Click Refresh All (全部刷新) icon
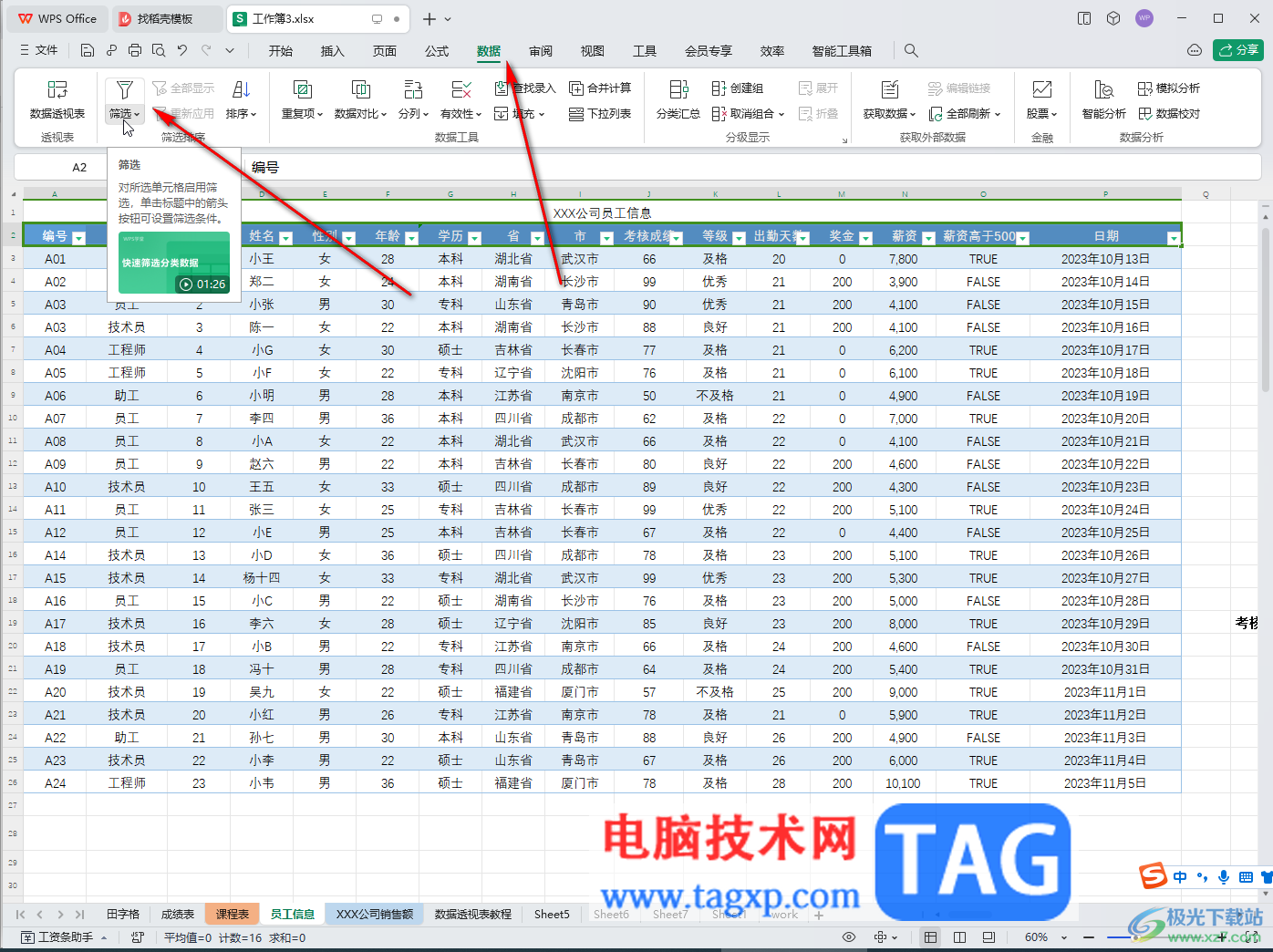The width and height of the screenshot is (1273, 952). point(936,114)
